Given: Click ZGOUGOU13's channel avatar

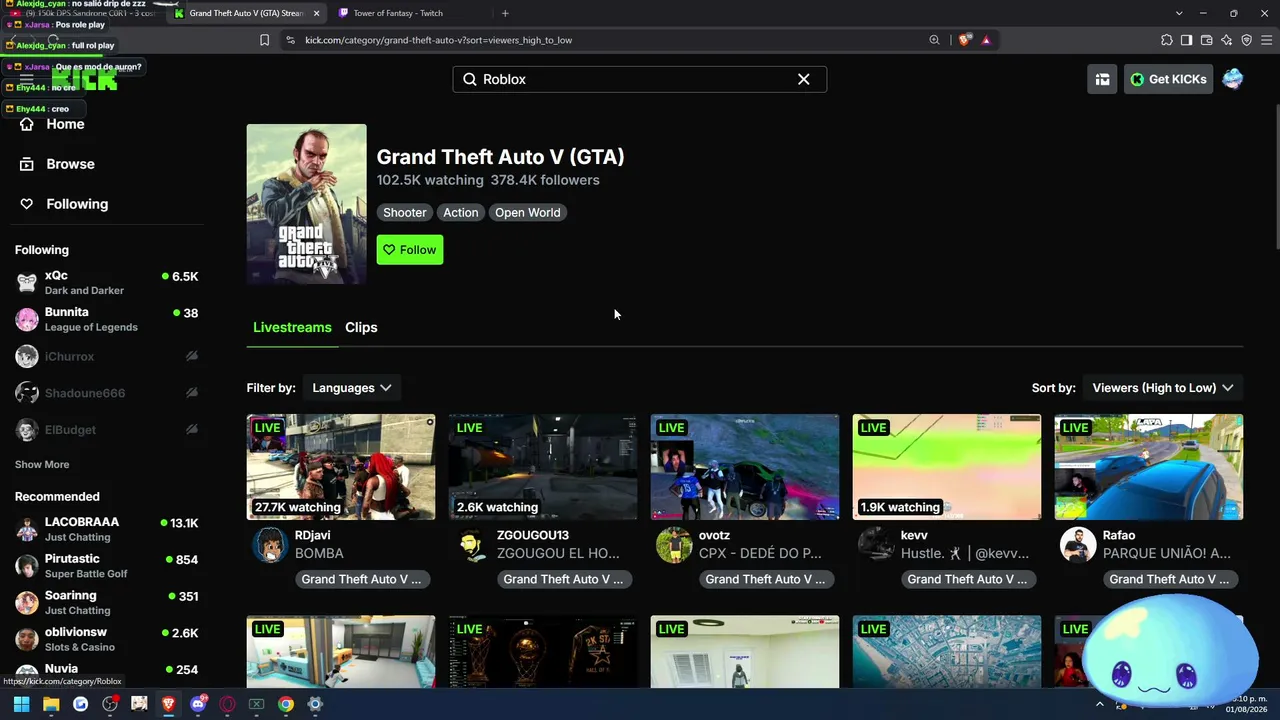Looking at the screenshot, I should pyautogui.click(x=472, y=545).
